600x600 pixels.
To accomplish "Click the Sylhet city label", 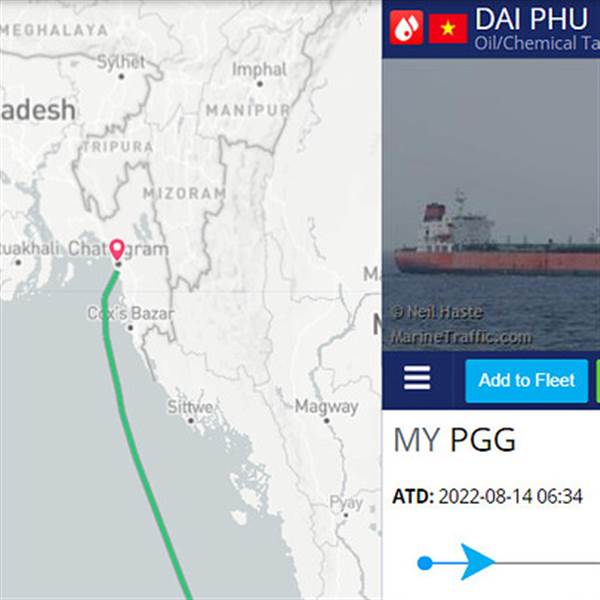I will point(121,62).
